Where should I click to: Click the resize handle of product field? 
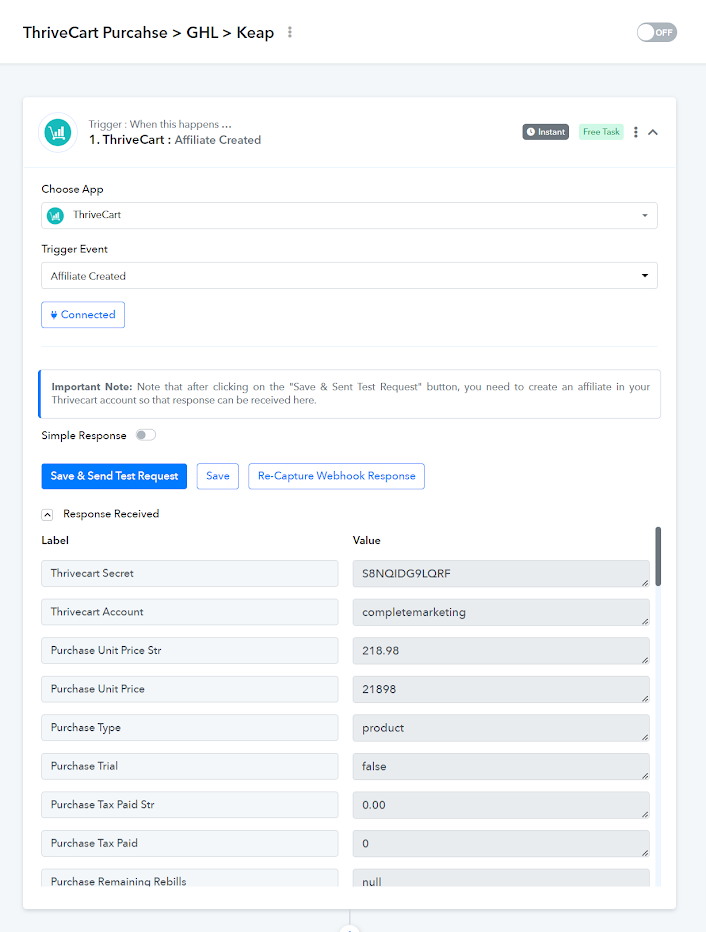point(645,737)
